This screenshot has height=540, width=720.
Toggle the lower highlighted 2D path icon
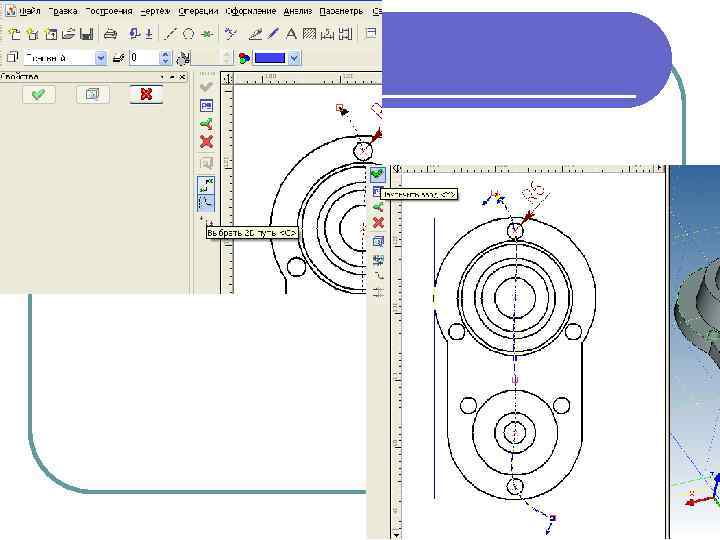[206, 202]
